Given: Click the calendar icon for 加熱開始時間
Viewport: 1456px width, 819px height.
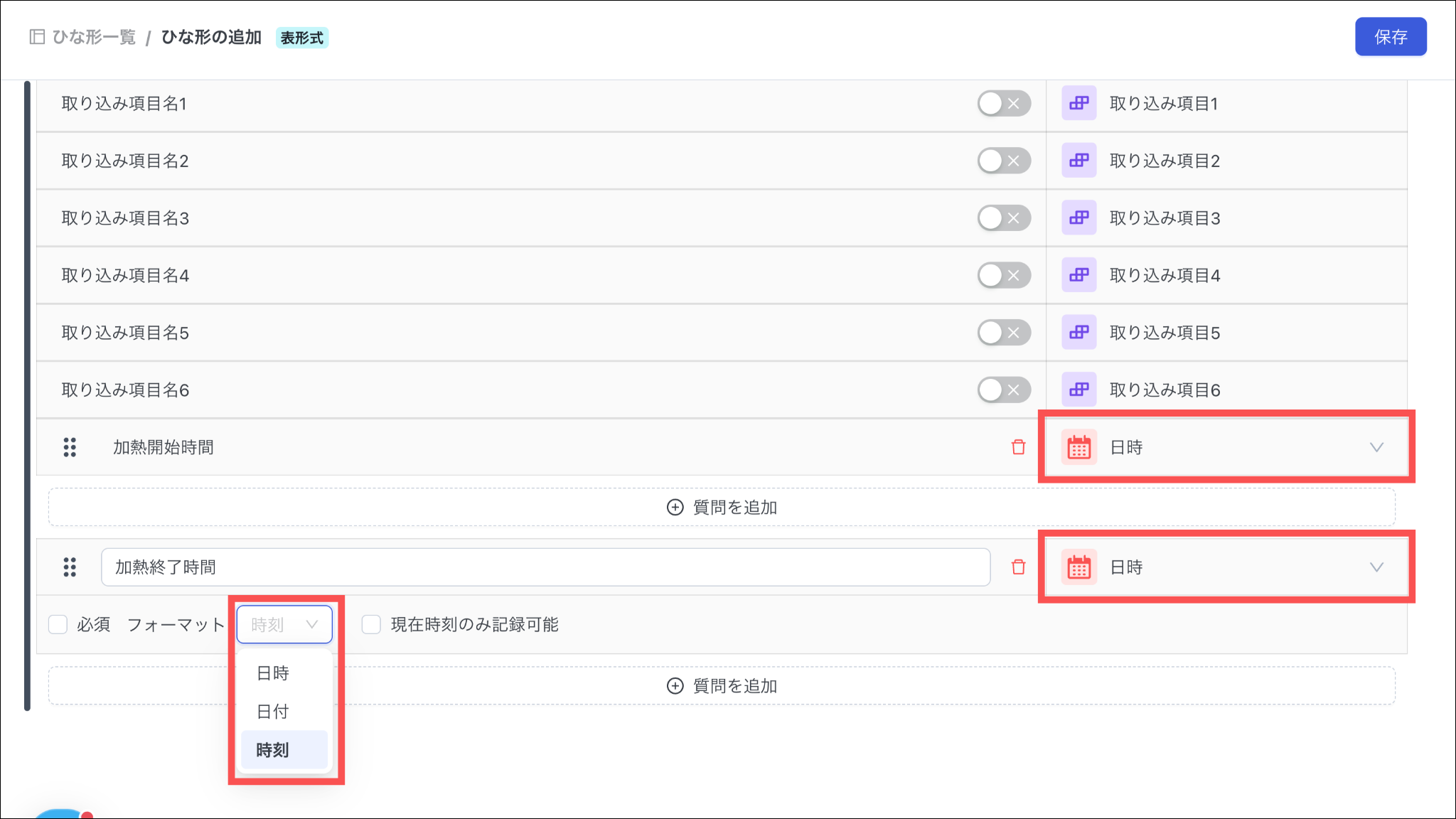Looking at the screenshot, I should (1078, 447).
